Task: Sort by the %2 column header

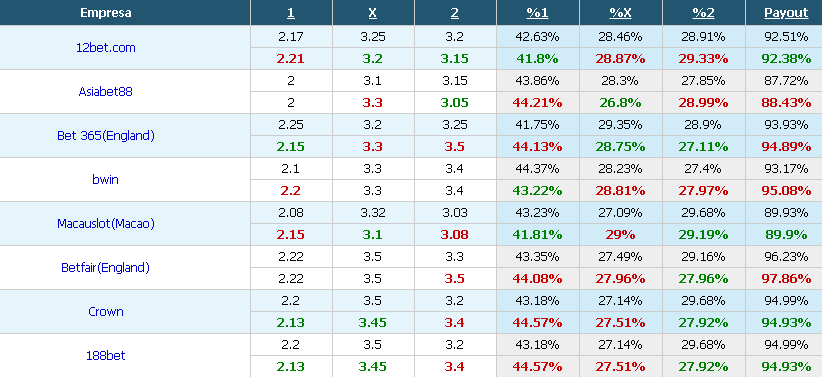Action: point(703,13)
